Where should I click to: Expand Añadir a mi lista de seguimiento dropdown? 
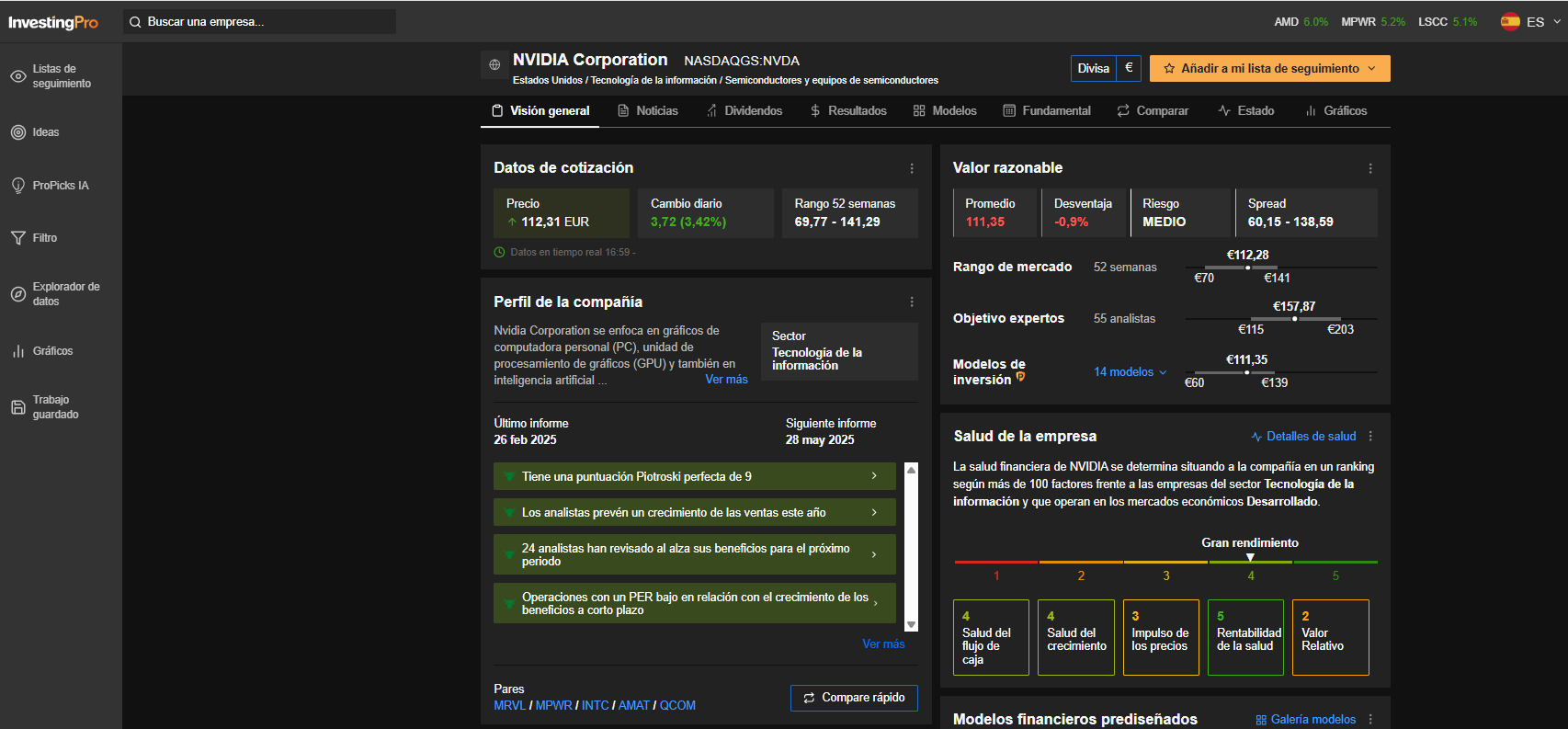tap(1270, 68)
